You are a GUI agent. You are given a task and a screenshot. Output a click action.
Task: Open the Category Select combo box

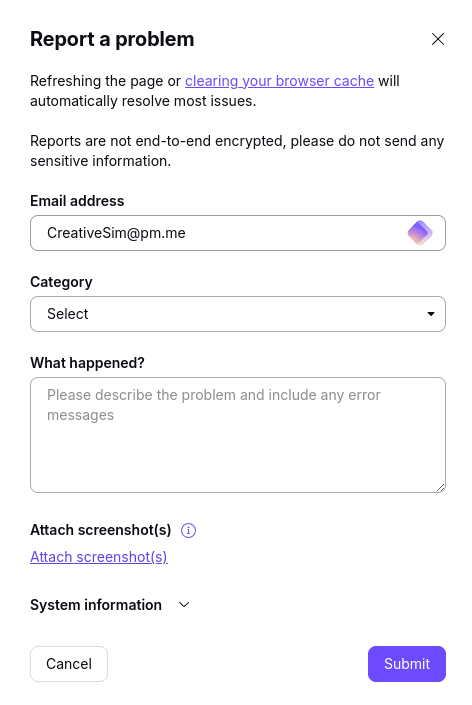pyautogui.click(x=238, y=314)
